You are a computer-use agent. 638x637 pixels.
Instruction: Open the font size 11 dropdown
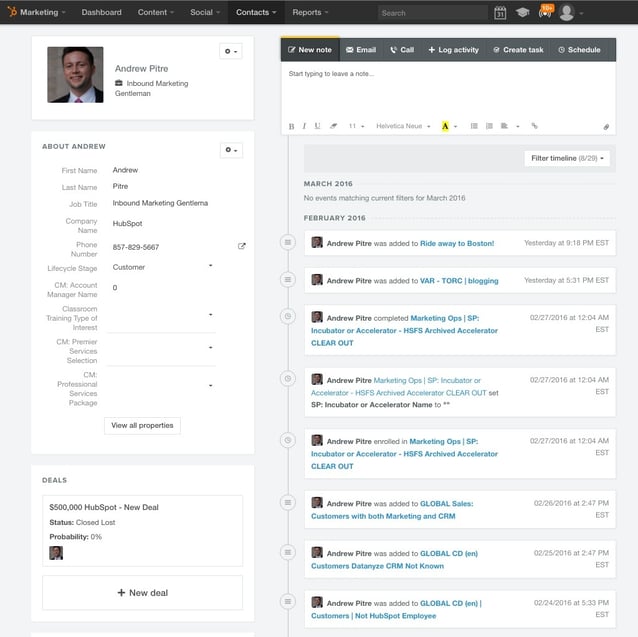tap(356, 126)
